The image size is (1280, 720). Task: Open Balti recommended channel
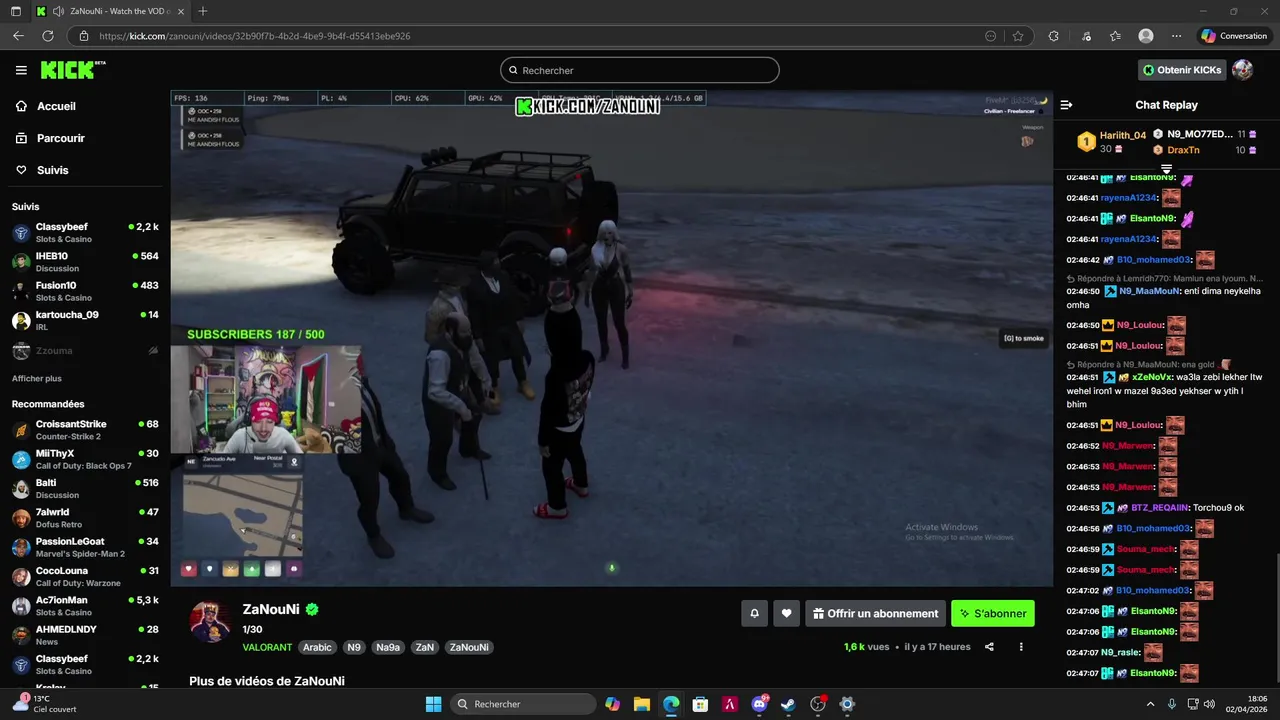click(x=85, y=488)
